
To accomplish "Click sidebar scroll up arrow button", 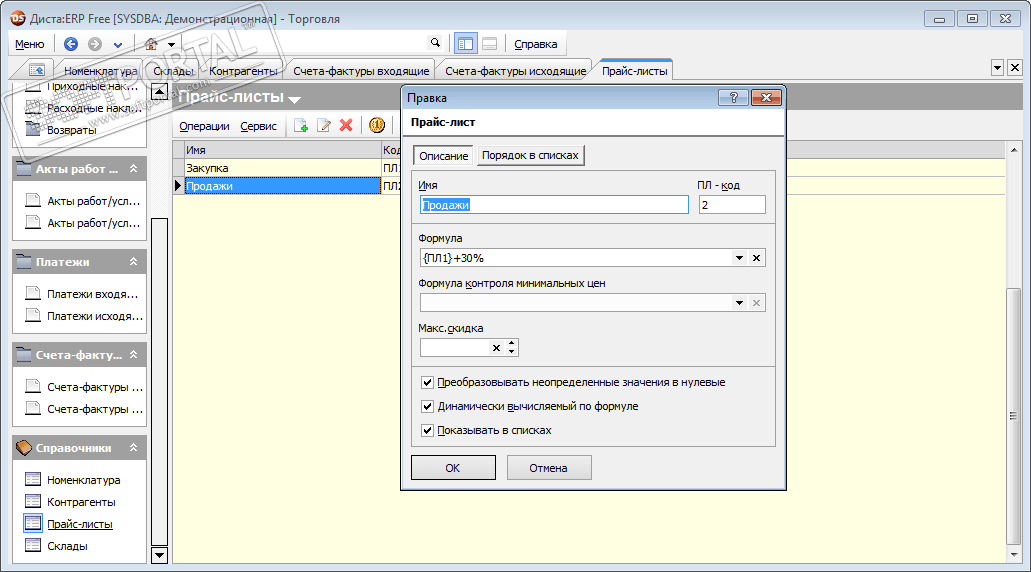I will (160, 91).
